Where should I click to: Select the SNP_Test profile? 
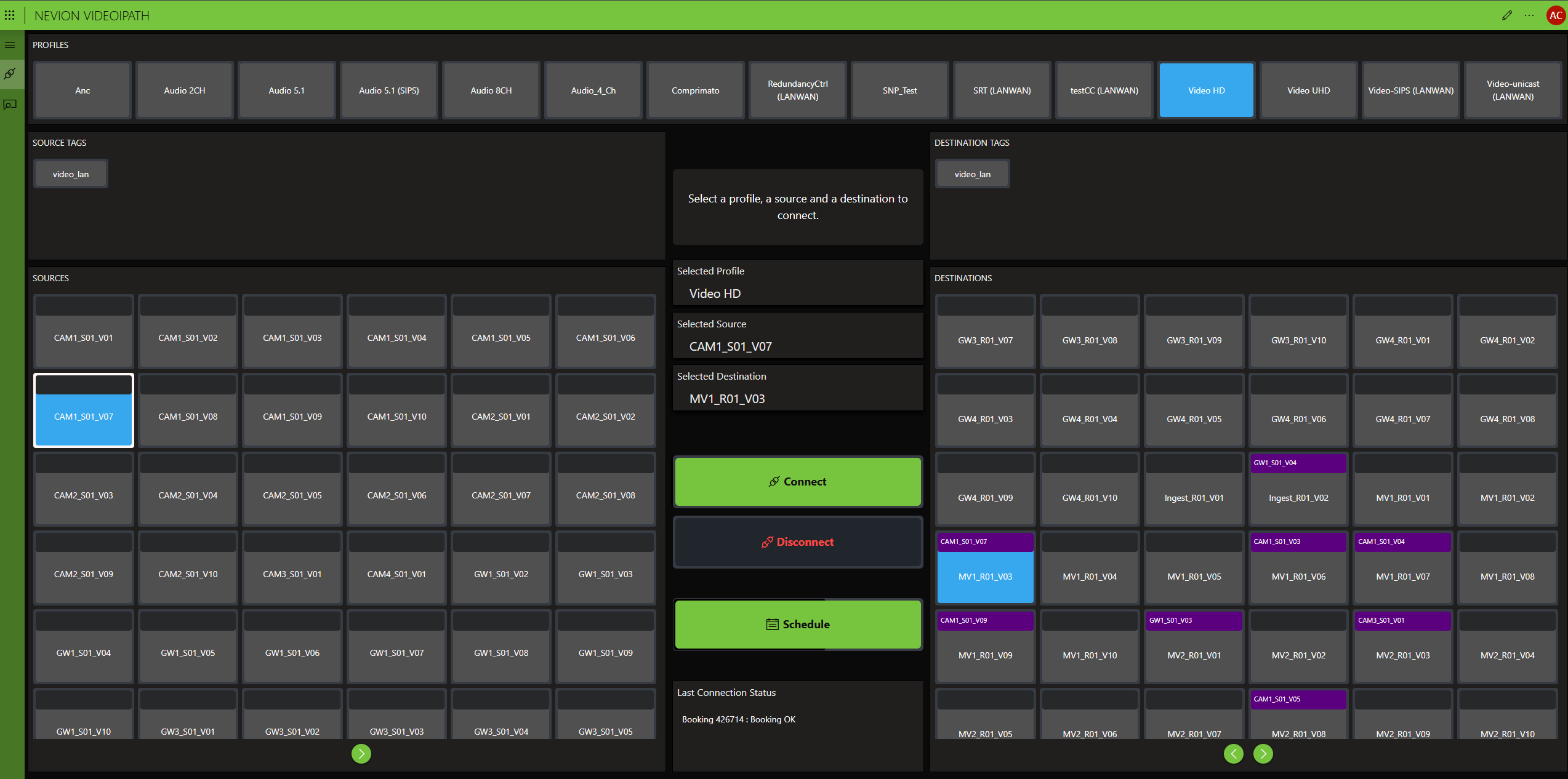[x=900, y=90]
